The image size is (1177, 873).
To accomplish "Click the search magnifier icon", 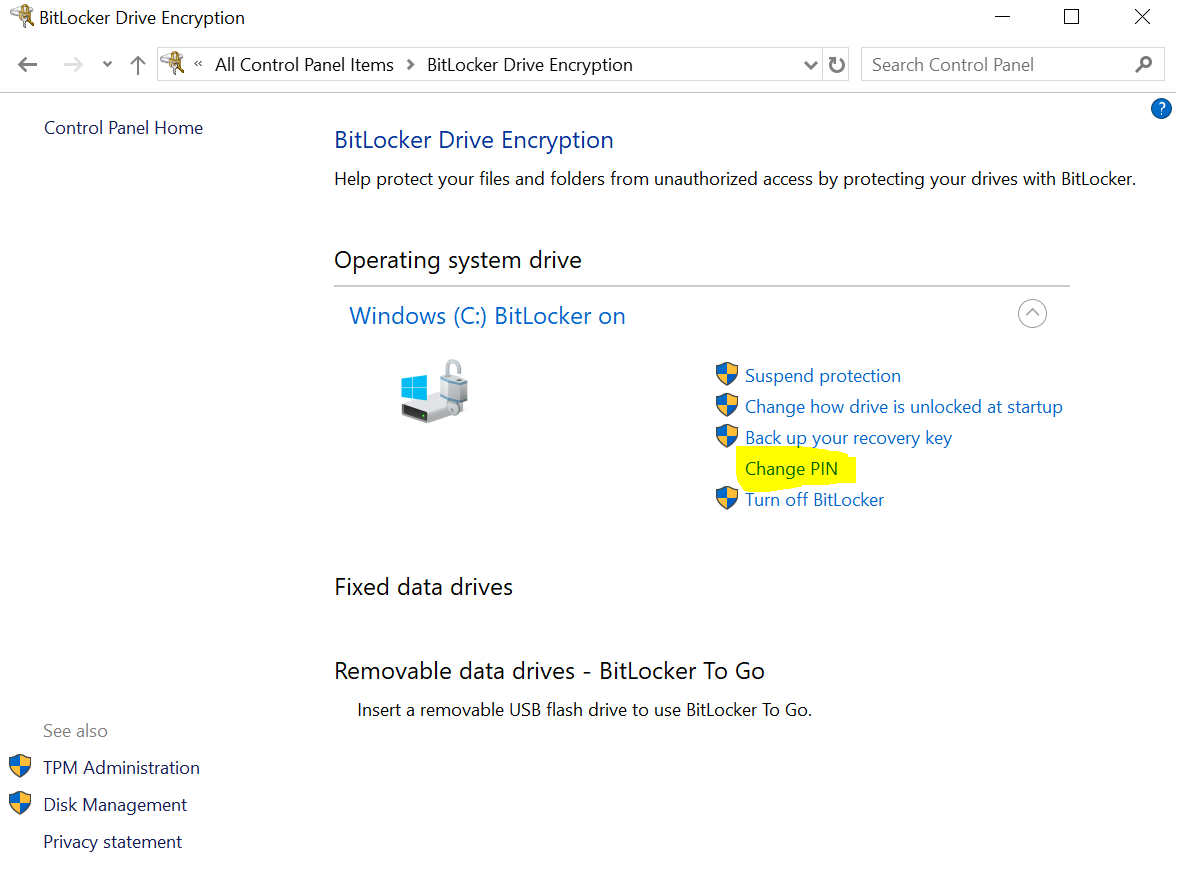I will click(1144, 65).
